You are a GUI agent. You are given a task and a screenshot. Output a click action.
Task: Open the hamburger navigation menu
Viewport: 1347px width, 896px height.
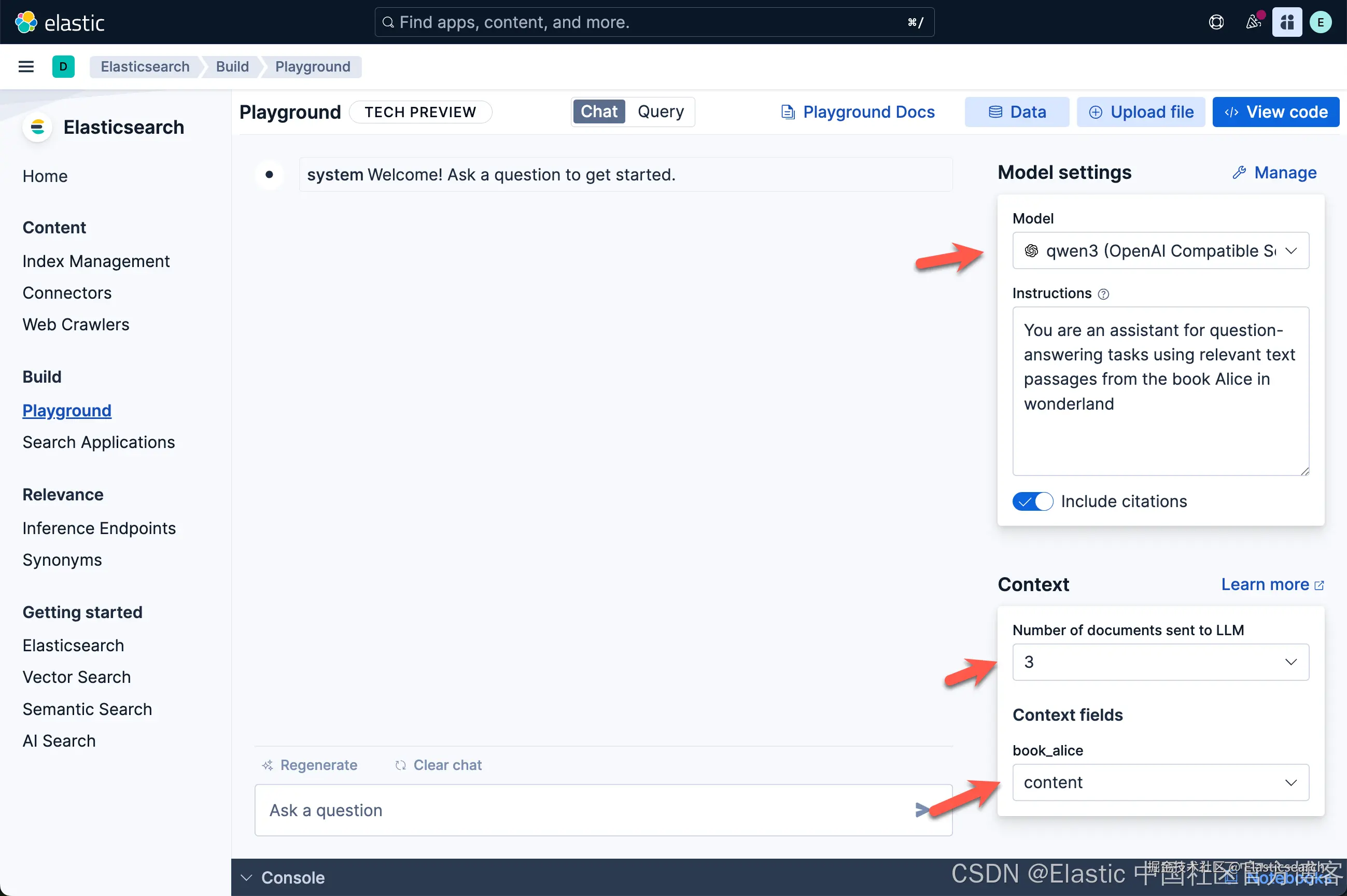pyautogui.click(x=26, y=67)
